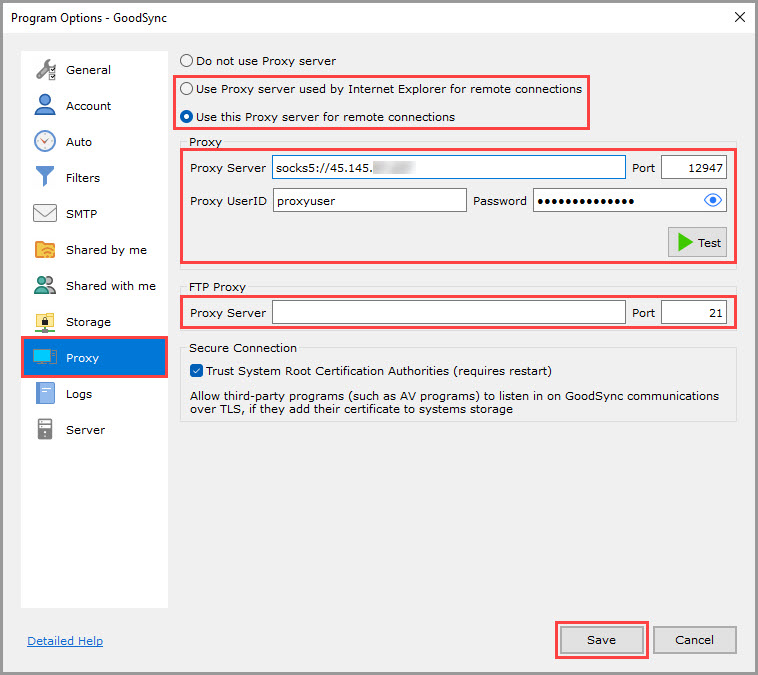The width and height of the screenshot is (758, 675).
Task: Switch to the Logs options page
Action: tap(78, 394)
